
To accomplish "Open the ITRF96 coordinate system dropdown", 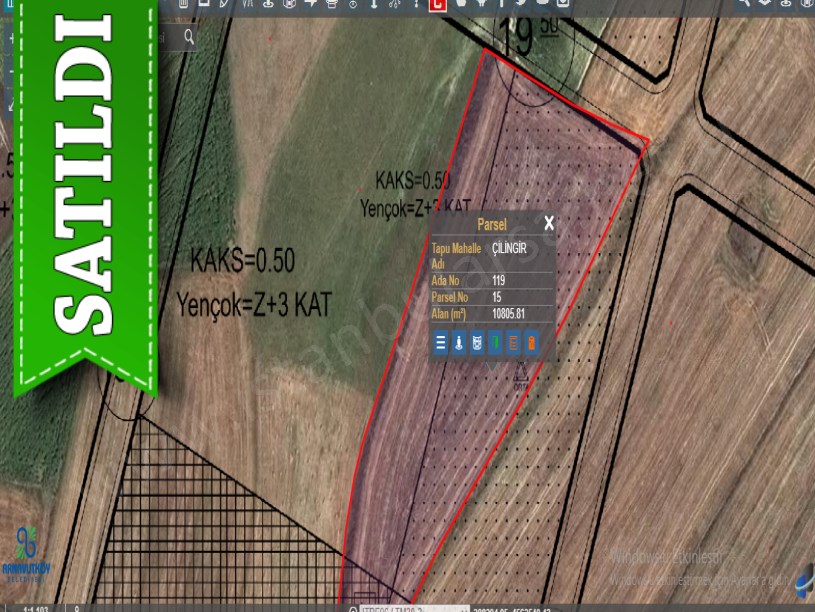I will [410, 607].
